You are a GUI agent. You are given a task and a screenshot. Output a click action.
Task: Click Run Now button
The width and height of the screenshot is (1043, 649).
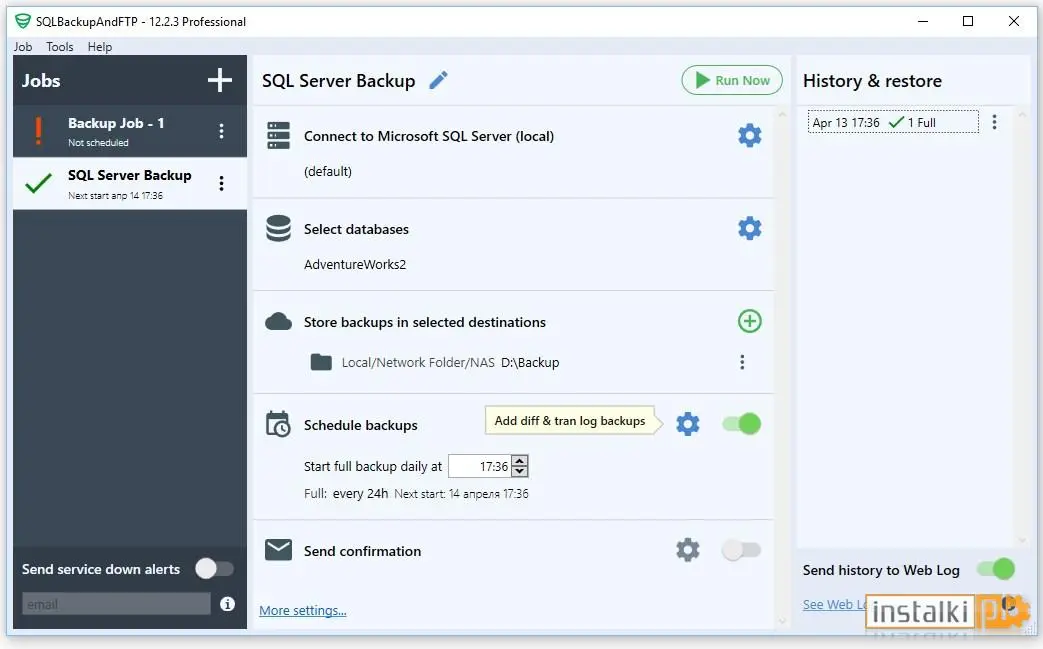732,80
